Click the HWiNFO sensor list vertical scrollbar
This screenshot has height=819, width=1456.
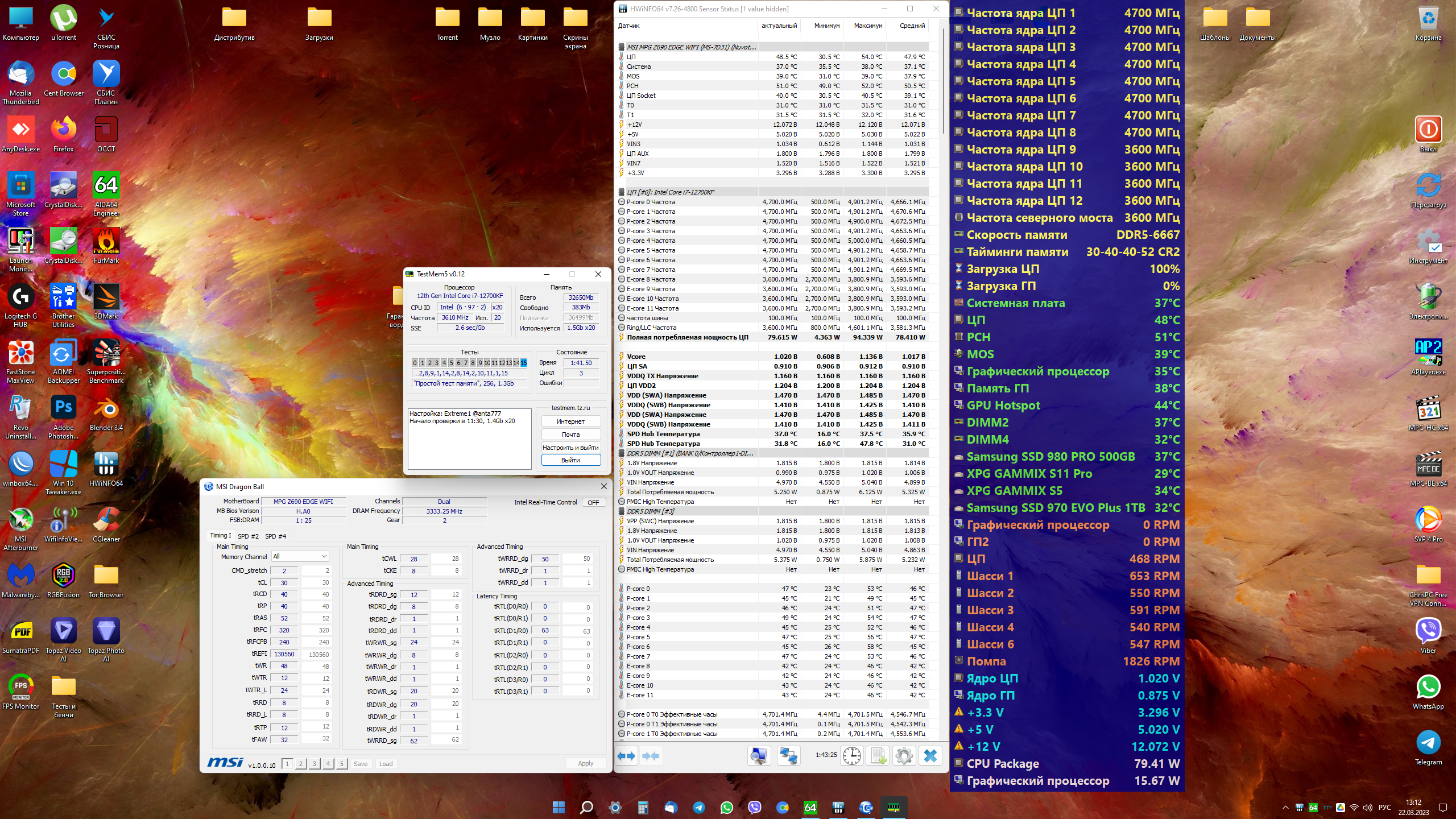(x=944, y=80)
